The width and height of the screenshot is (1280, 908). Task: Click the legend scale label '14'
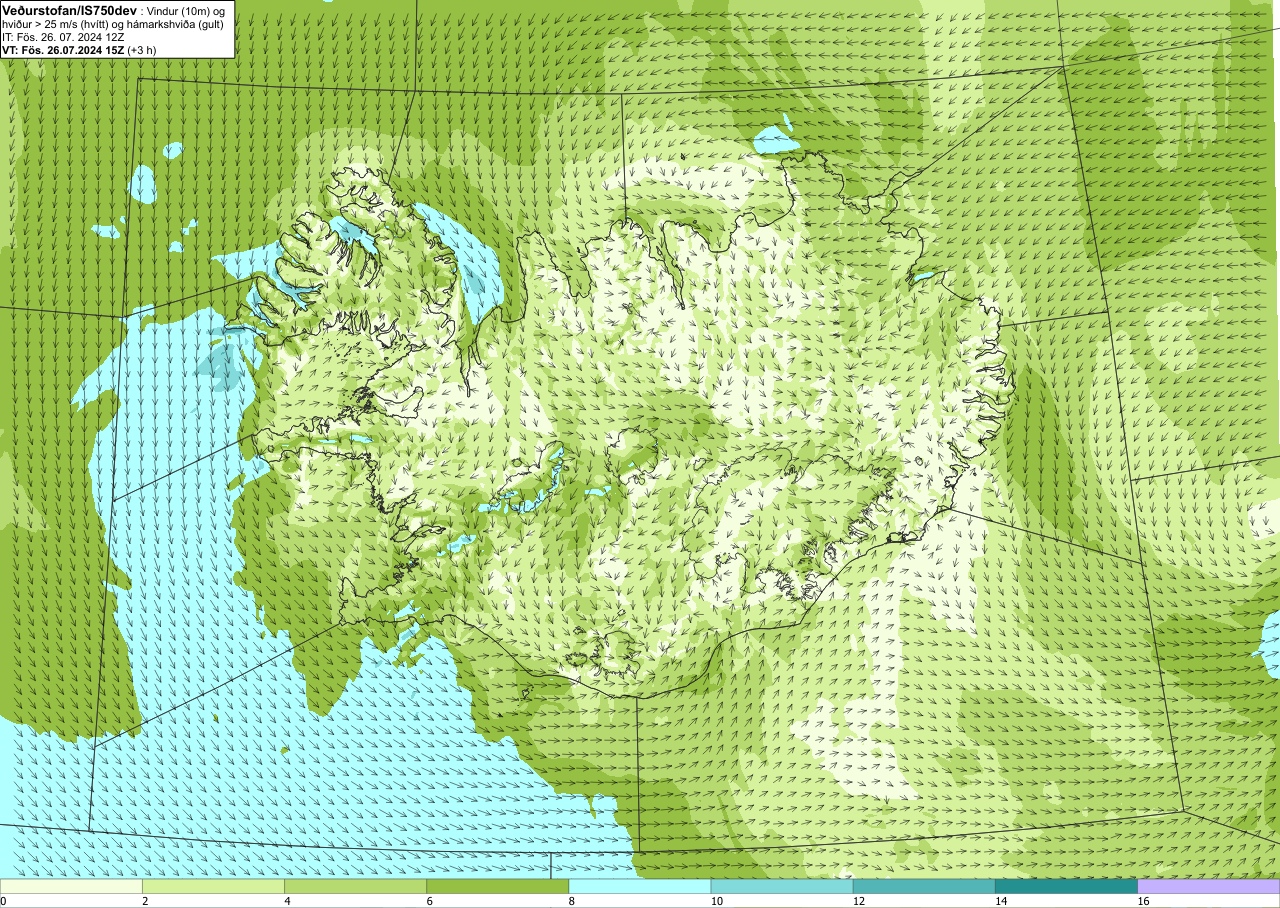click(x=1001, y=901)
